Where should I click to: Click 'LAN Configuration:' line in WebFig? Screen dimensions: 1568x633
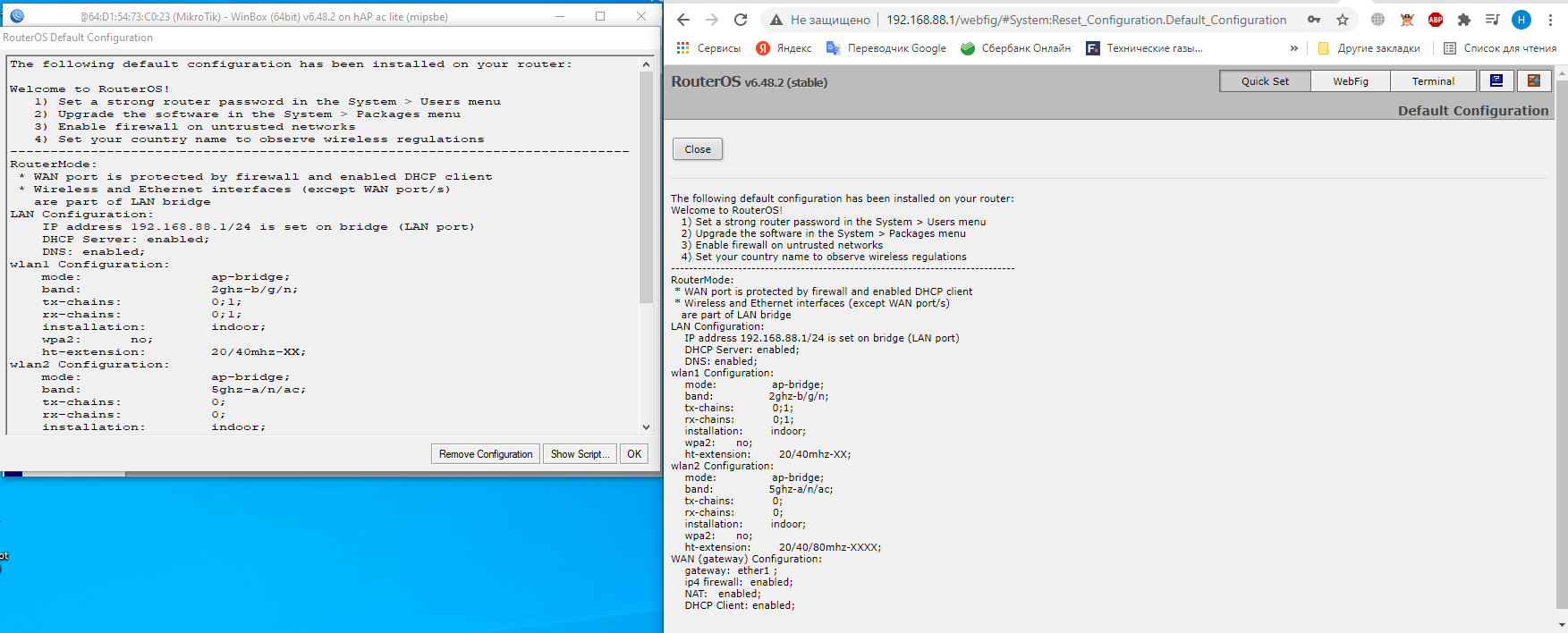(x=717, y=326)
